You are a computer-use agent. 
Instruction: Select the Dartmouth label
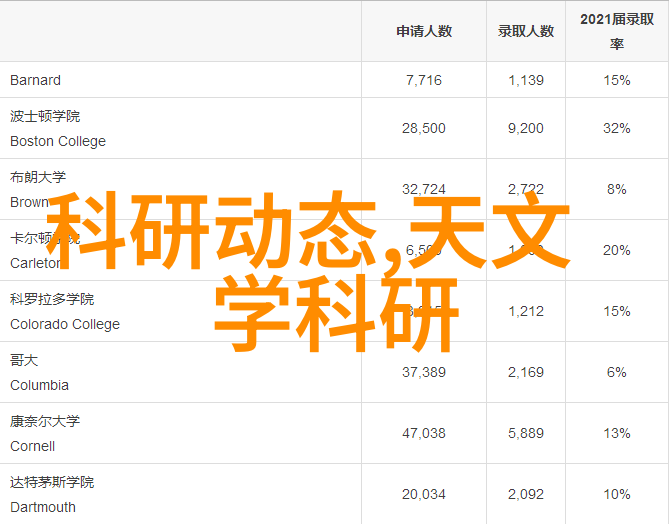[x=43, y=507]
